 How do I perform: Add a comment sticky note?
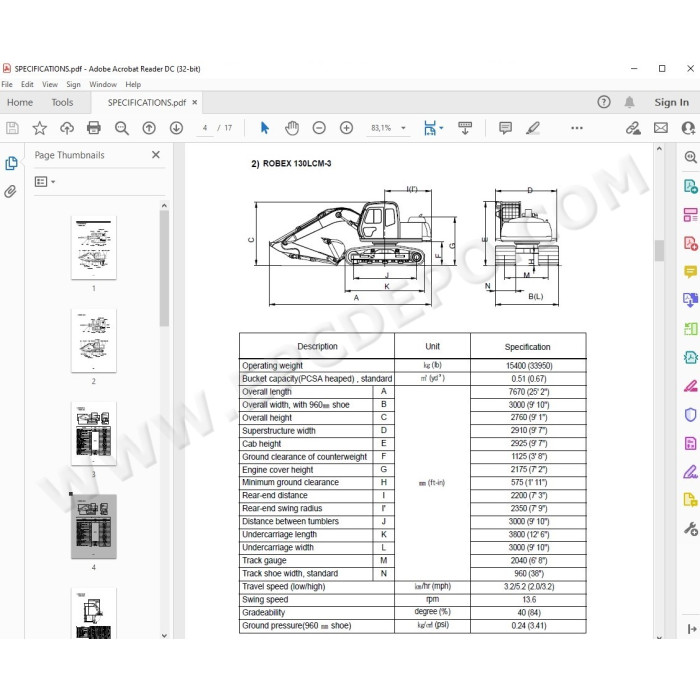505,128
